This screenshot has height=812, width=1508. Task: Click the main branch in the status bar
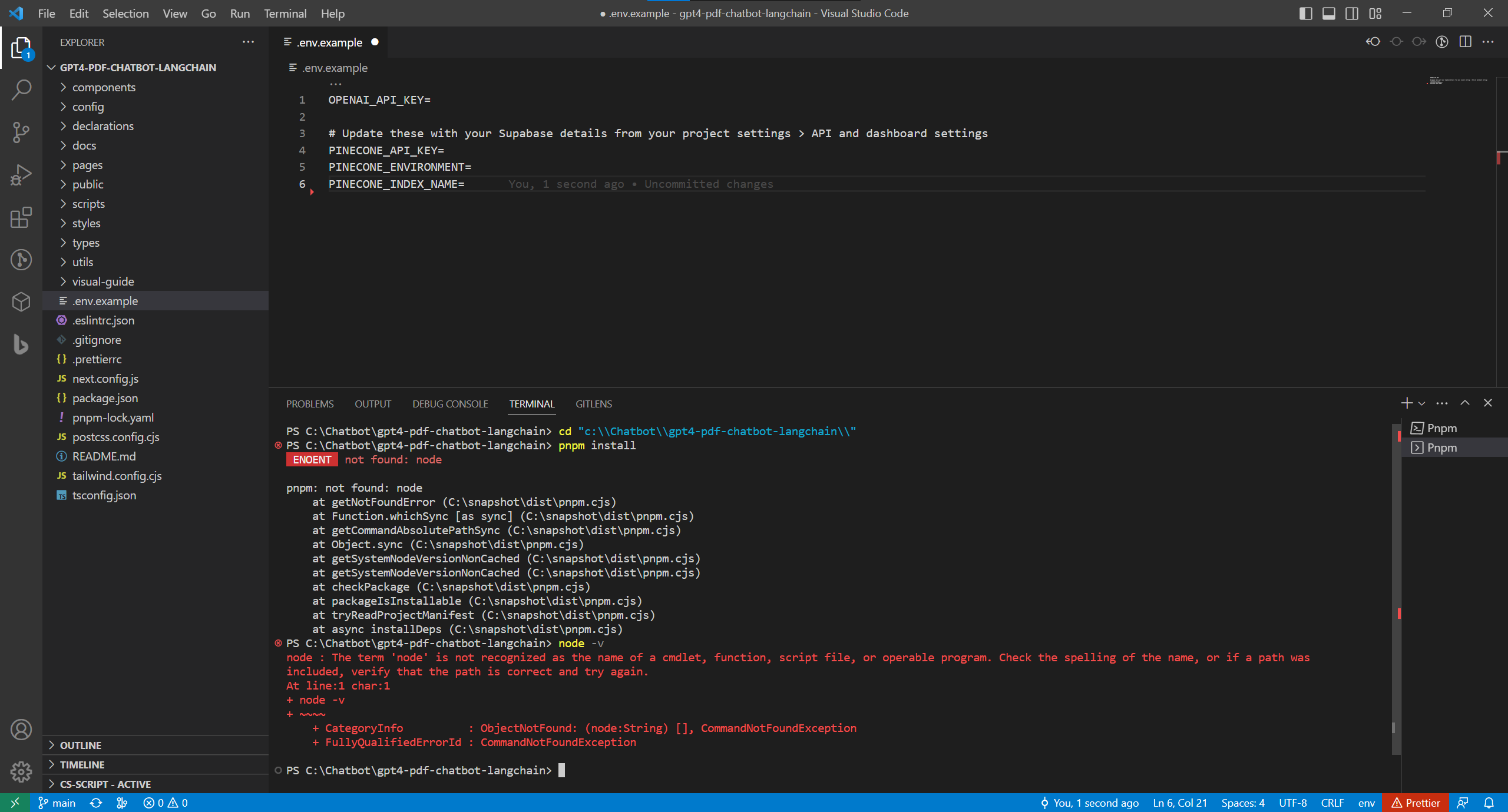tap(57, 803)
